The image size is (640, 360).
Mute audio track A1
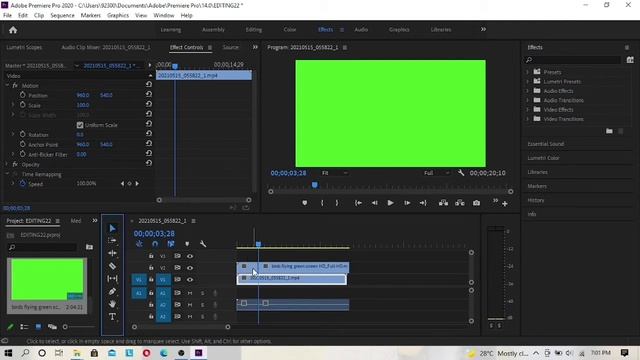point(190,293)
